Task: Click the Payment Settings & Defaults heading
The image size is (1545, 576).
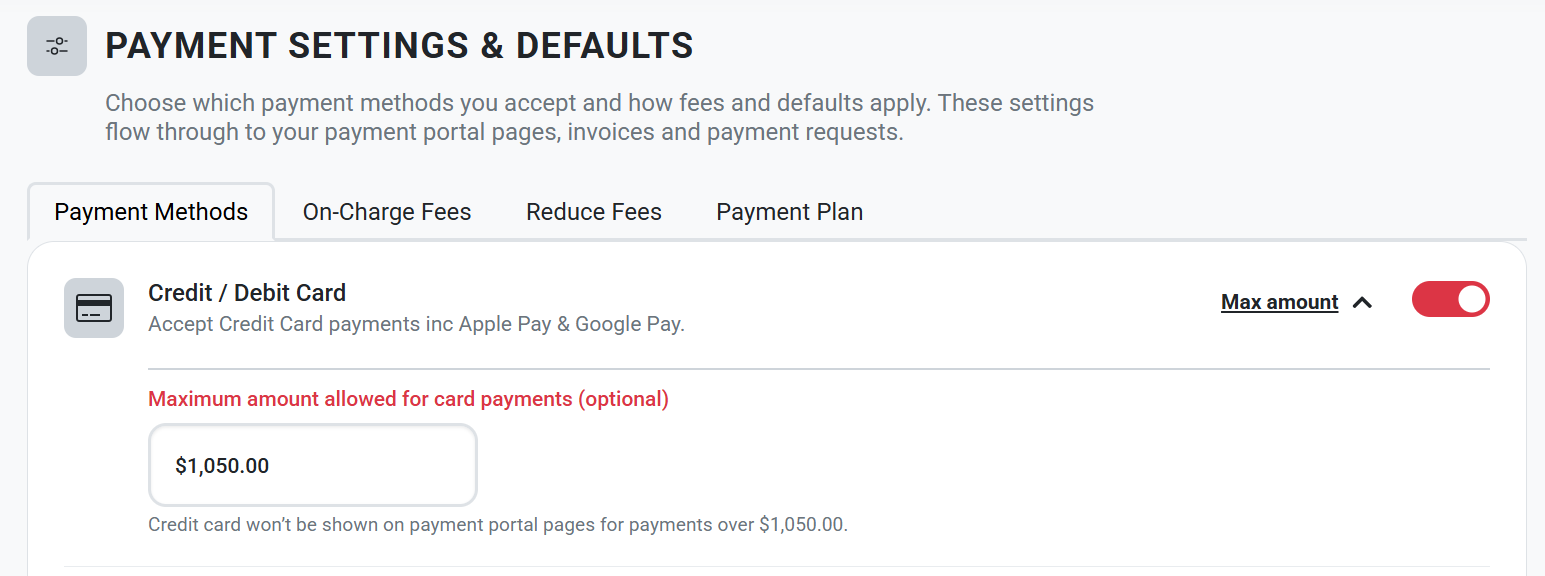Action: [x=399, y=46]
